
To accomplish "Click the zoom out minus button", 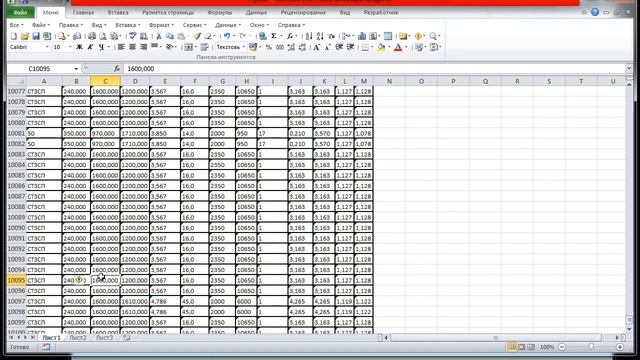I will pyautogui.click(x=562, y=347).
